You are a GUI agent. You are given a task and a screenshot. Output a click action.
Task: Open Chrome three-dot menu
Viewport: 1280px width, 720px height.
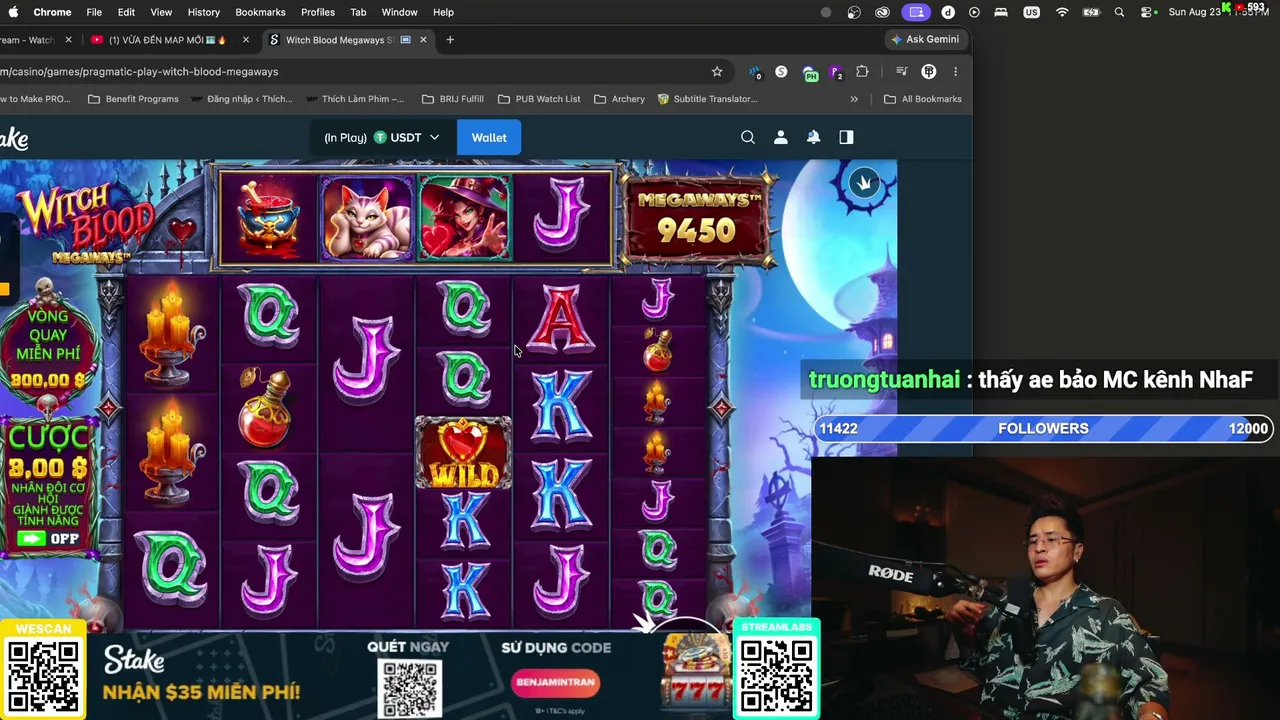(955, 72)
